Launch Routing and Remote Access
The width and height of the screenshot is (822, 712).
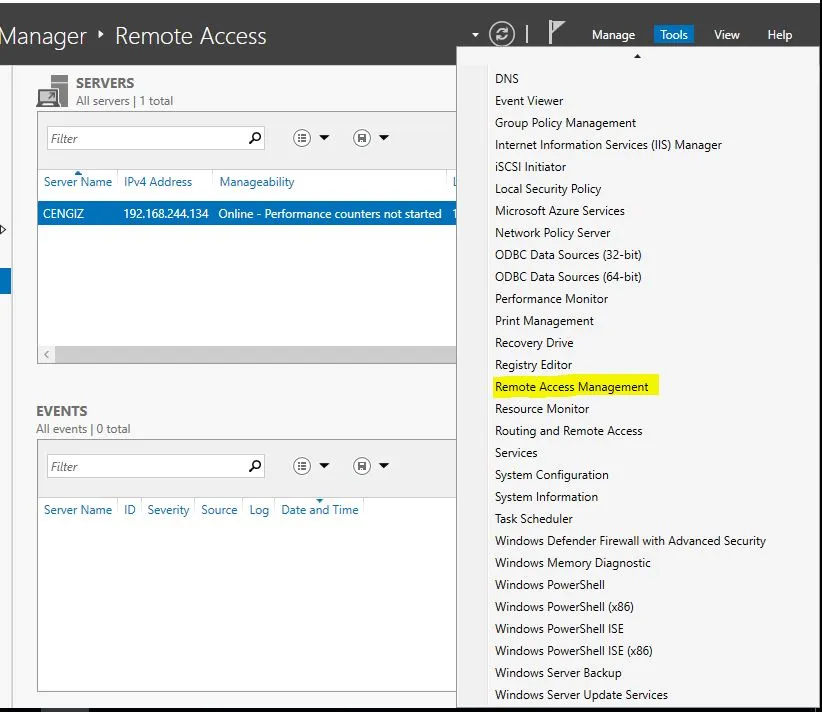pyautogui.click(x=568, y=431)
